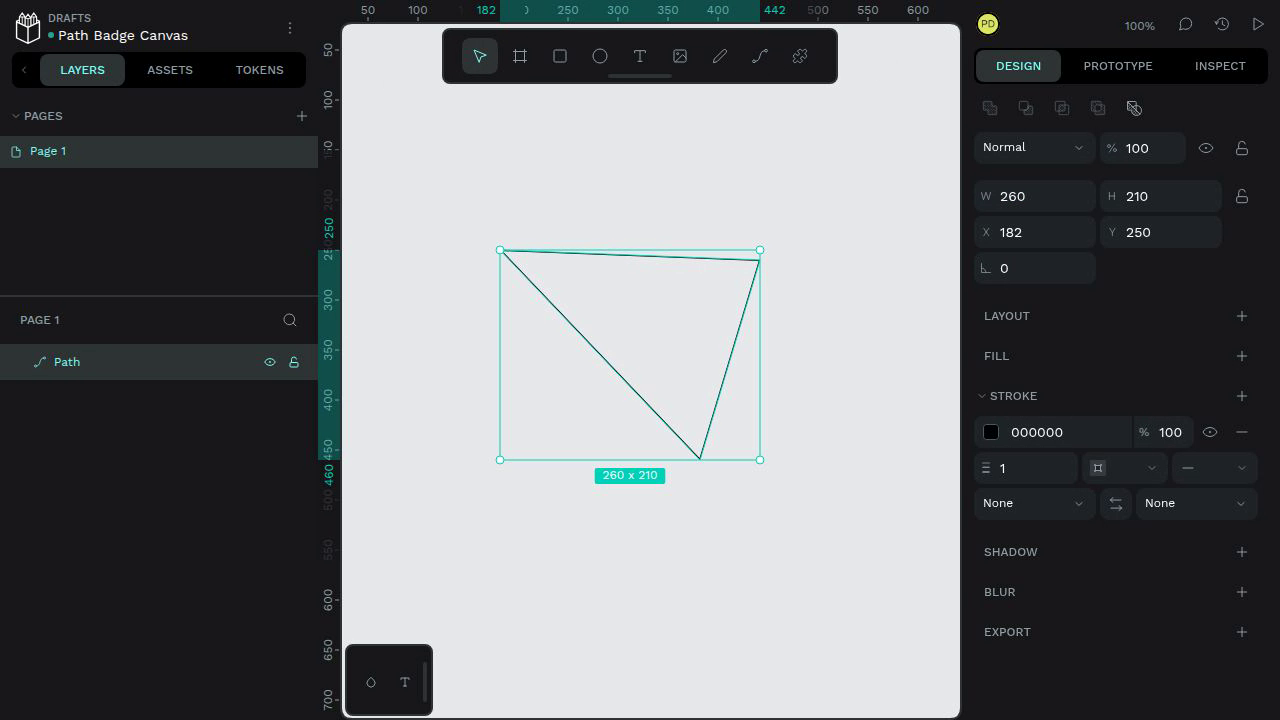Toggle Path layer lock
The width and height of the screenshot is (1280, 720).
(294, 362)
